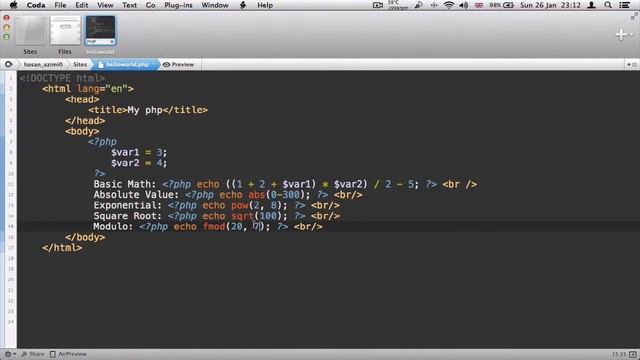
Task: Click the battery status indicator
Action: coord(501,5)
